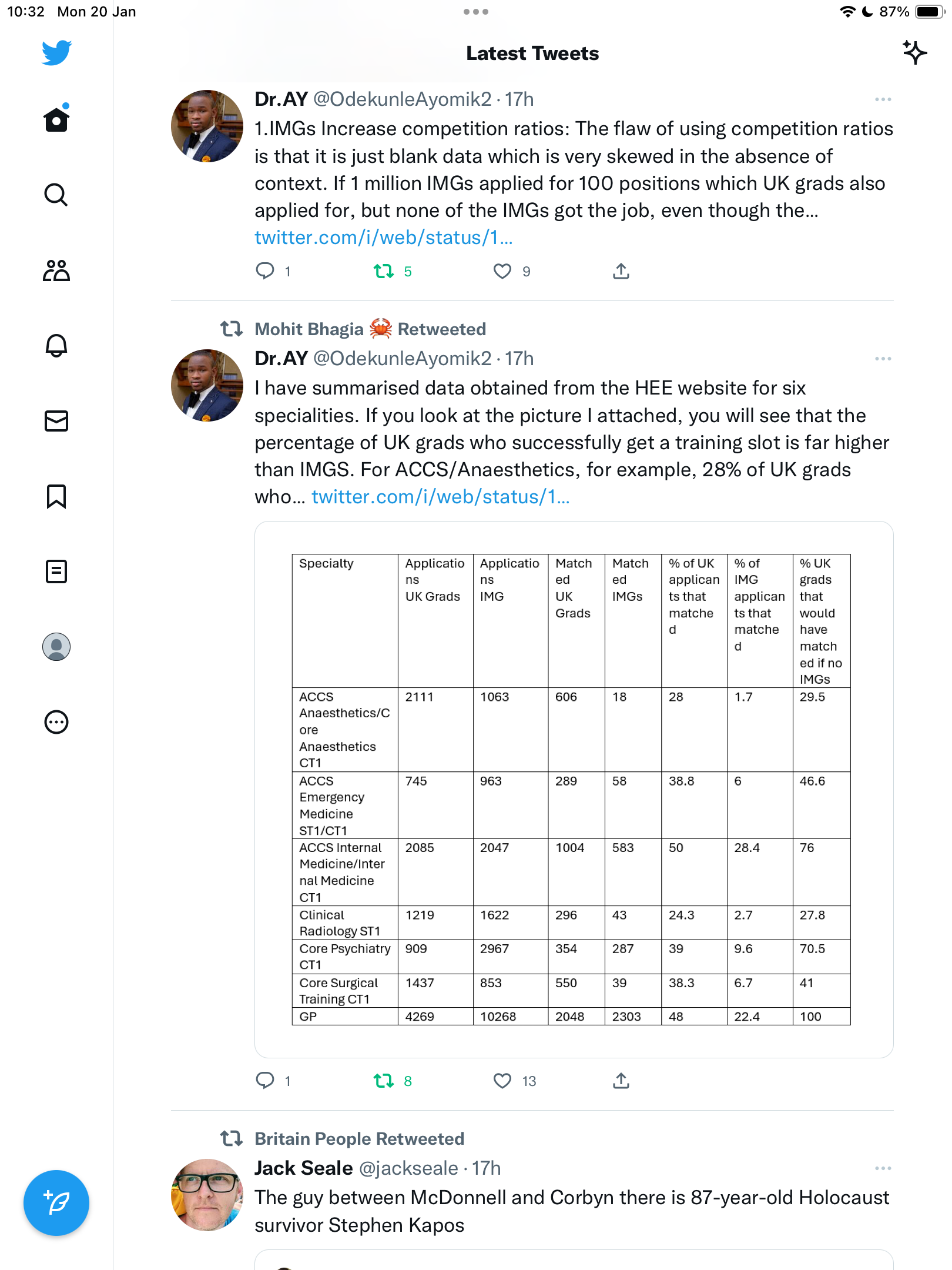
Task: Open the three-dot menu on first Dr.AY tweet
Action: pyautogui.click(x=883, y=99)
